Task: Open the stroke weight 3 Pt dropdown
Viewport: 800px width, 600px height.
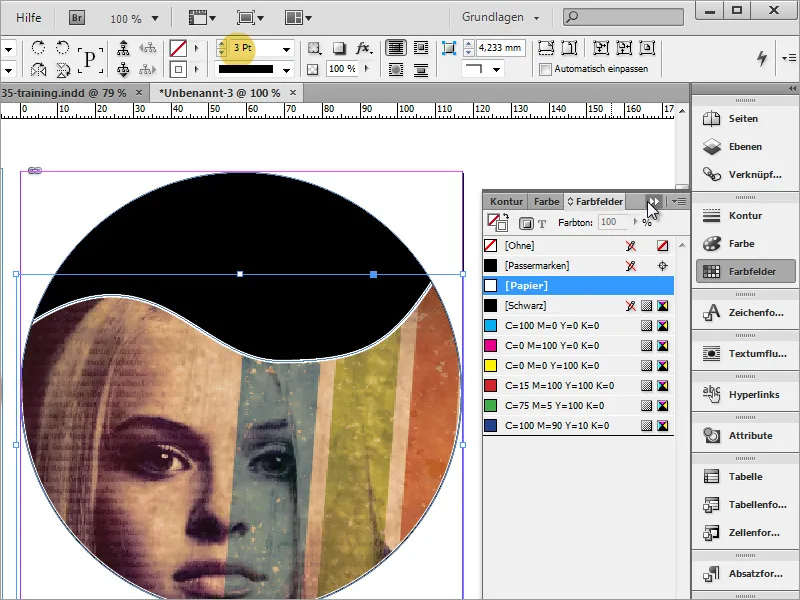Action: click(x=286, y=49)
